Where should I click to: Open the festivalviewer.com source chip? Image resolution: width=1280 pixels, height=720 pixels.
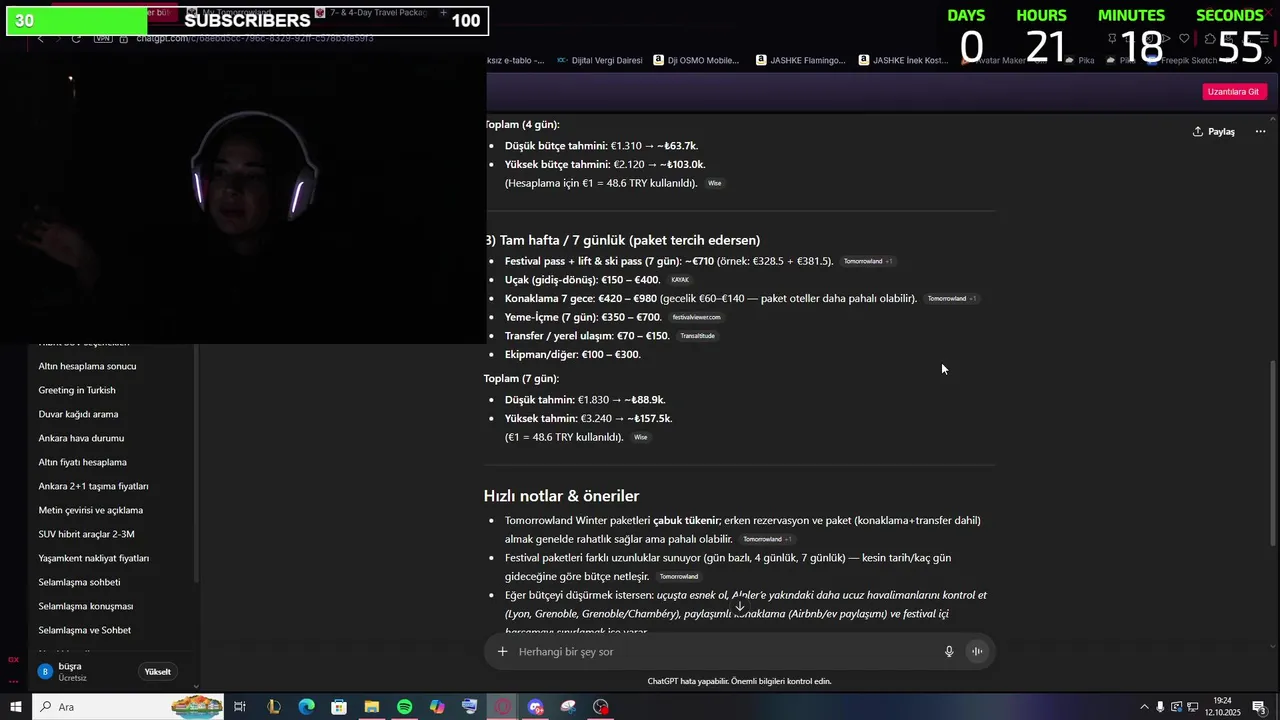coord(696,317)
